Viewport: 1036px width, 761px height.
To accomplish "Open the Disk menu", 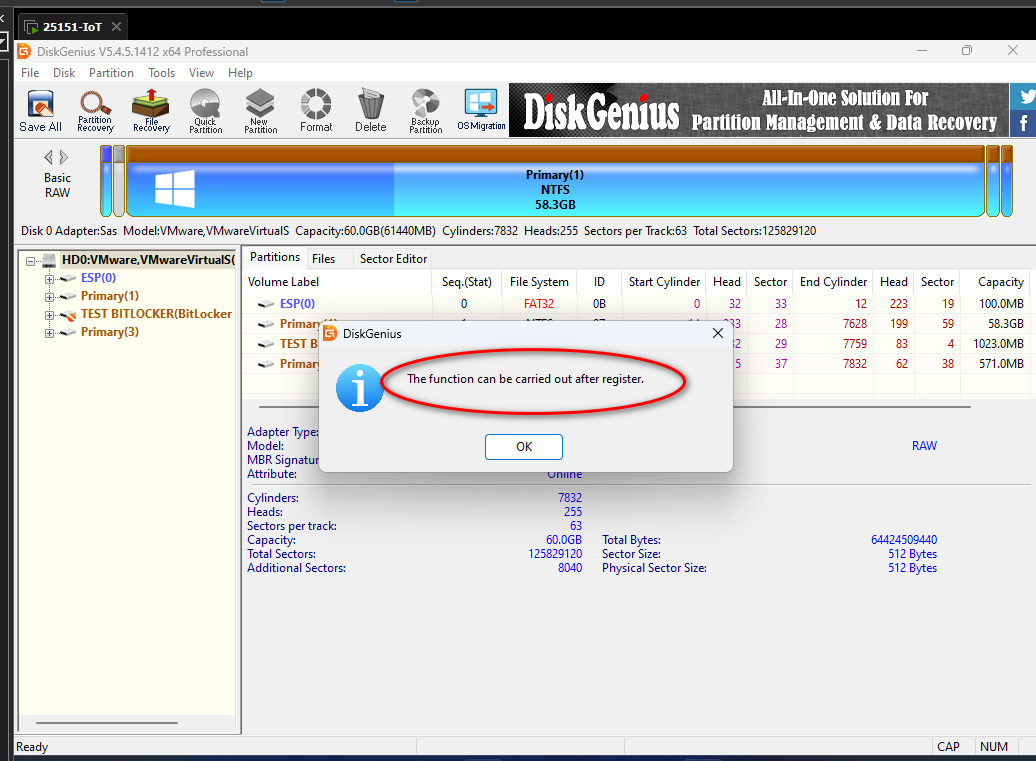I will click(x=64, y=73).
